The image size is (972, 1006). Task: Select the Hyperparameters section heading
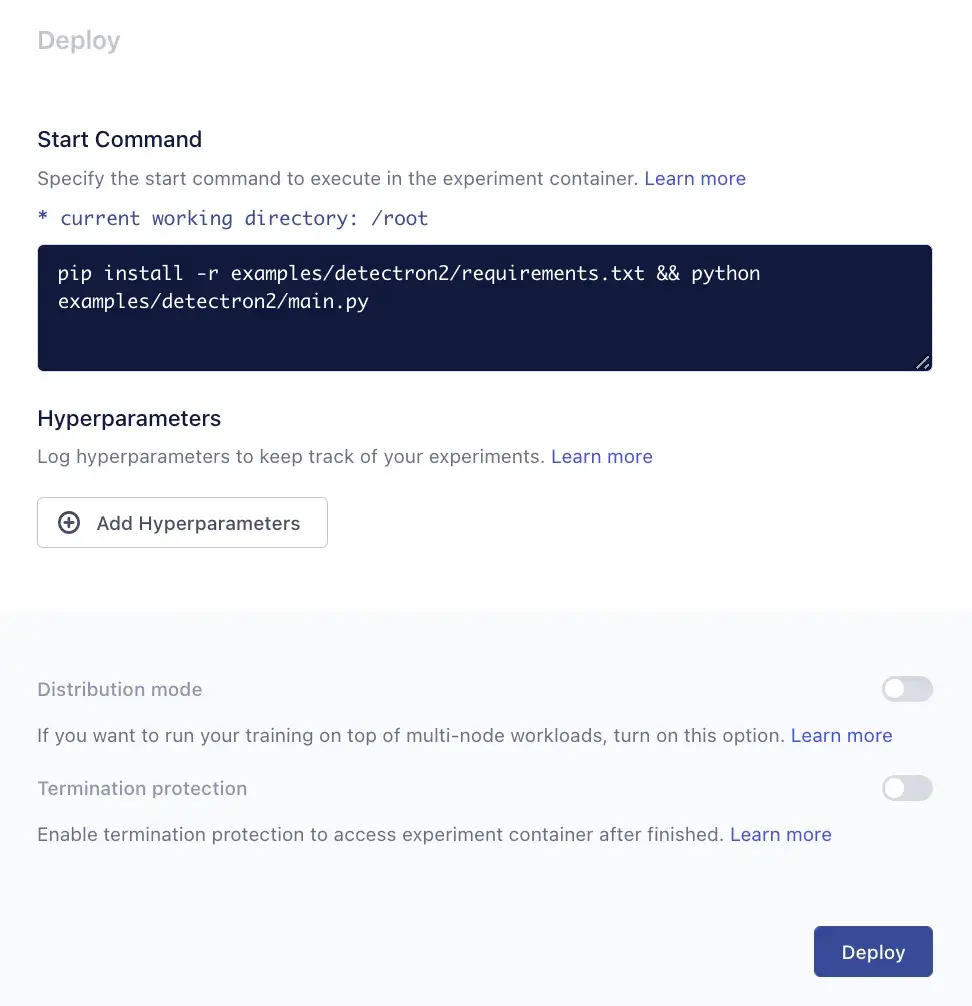click(129, 418)
